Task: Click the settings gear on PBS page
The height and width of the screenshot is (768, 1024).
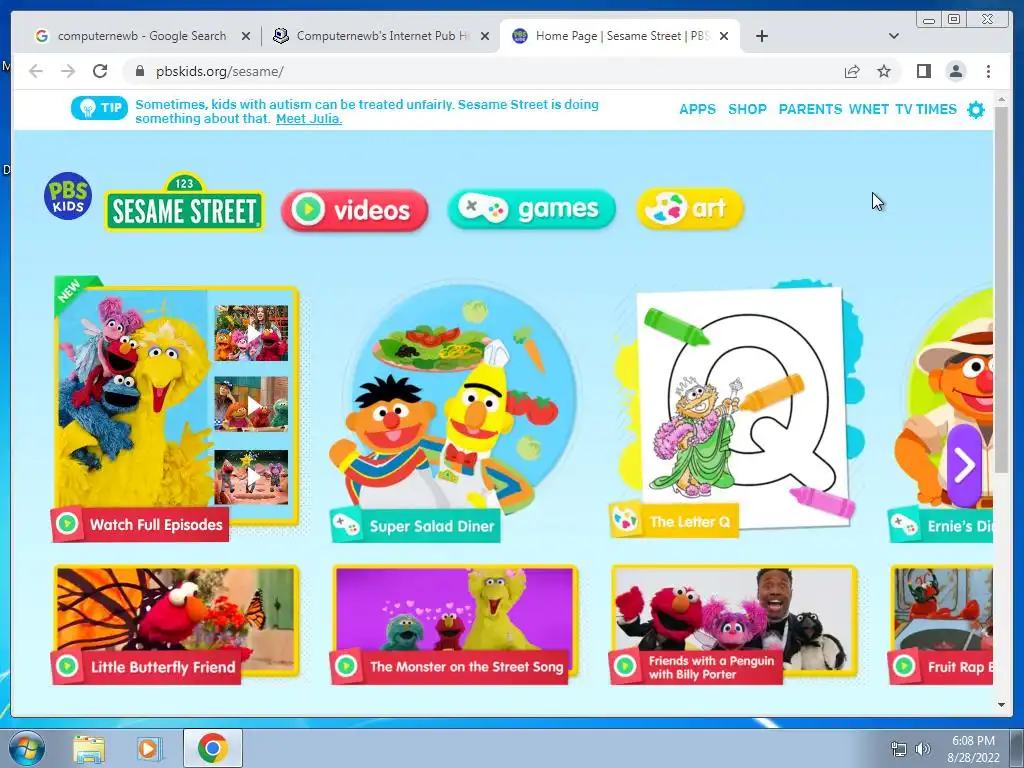Action: coord(976,110)
